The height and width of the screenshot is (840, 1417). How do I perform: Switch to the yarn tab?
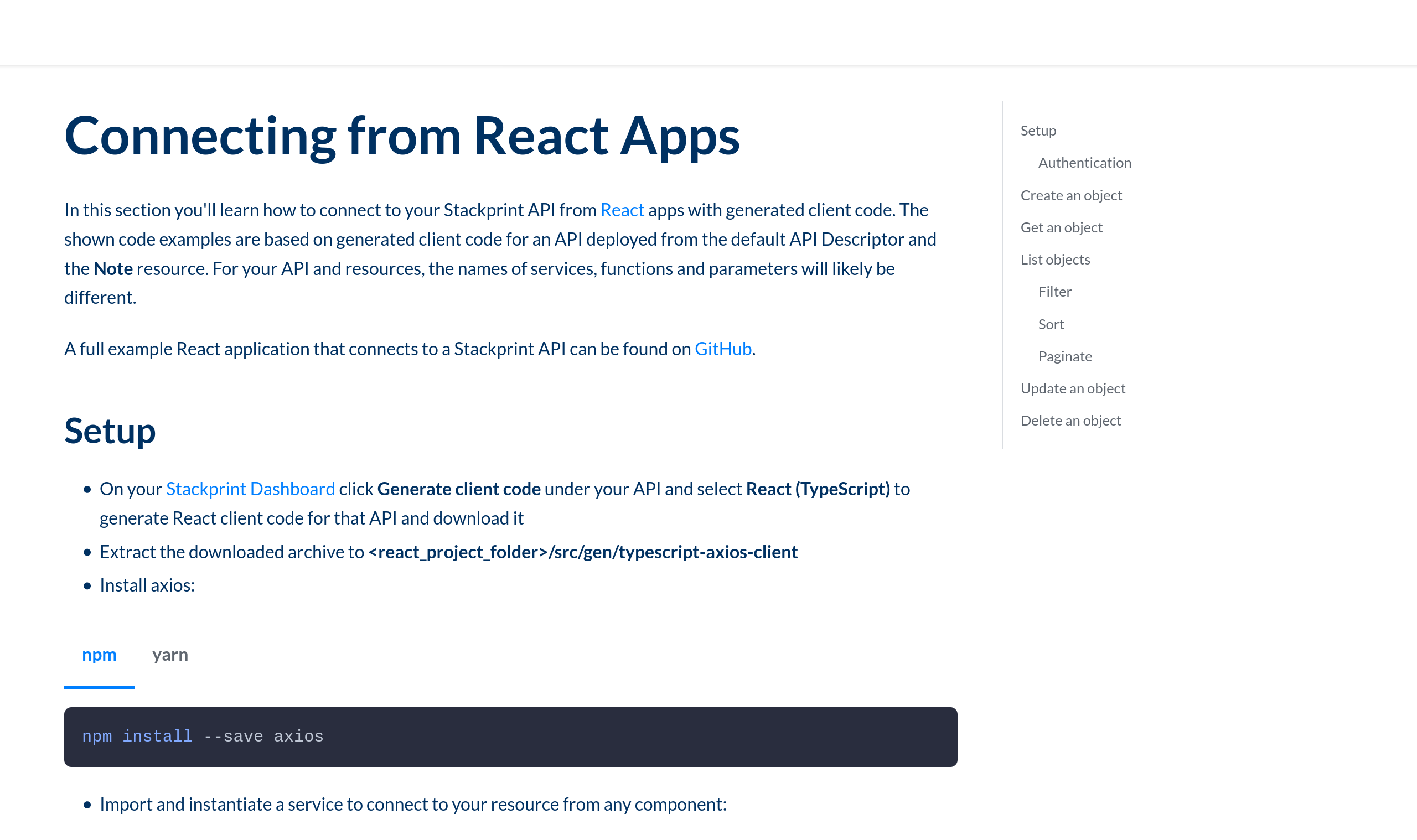click(170, 655)
